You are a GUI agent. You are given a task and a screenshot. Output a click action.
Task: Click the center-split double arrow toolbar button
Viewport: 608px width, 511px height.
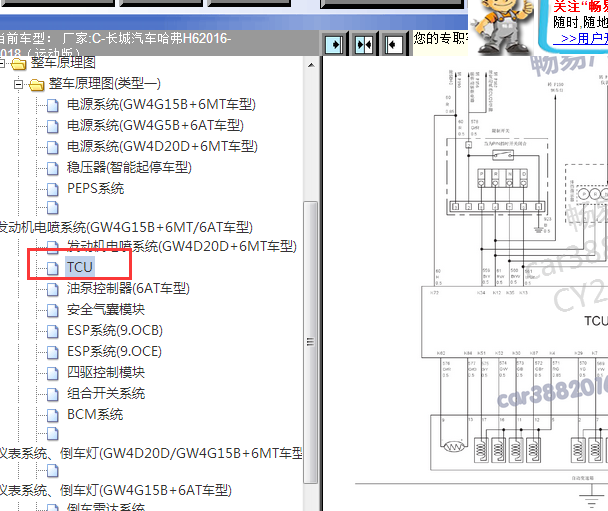pos(364,45)
